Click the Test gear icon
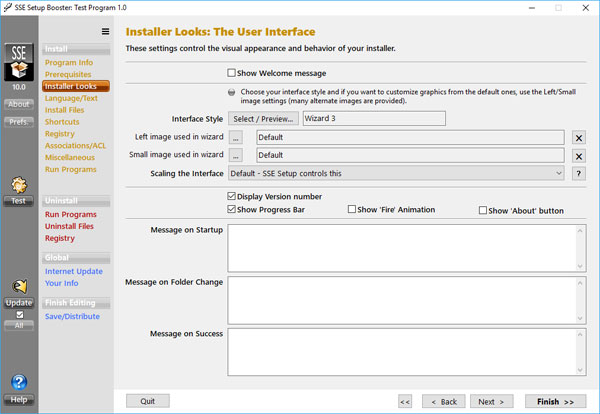 click(x=19, y=185)
